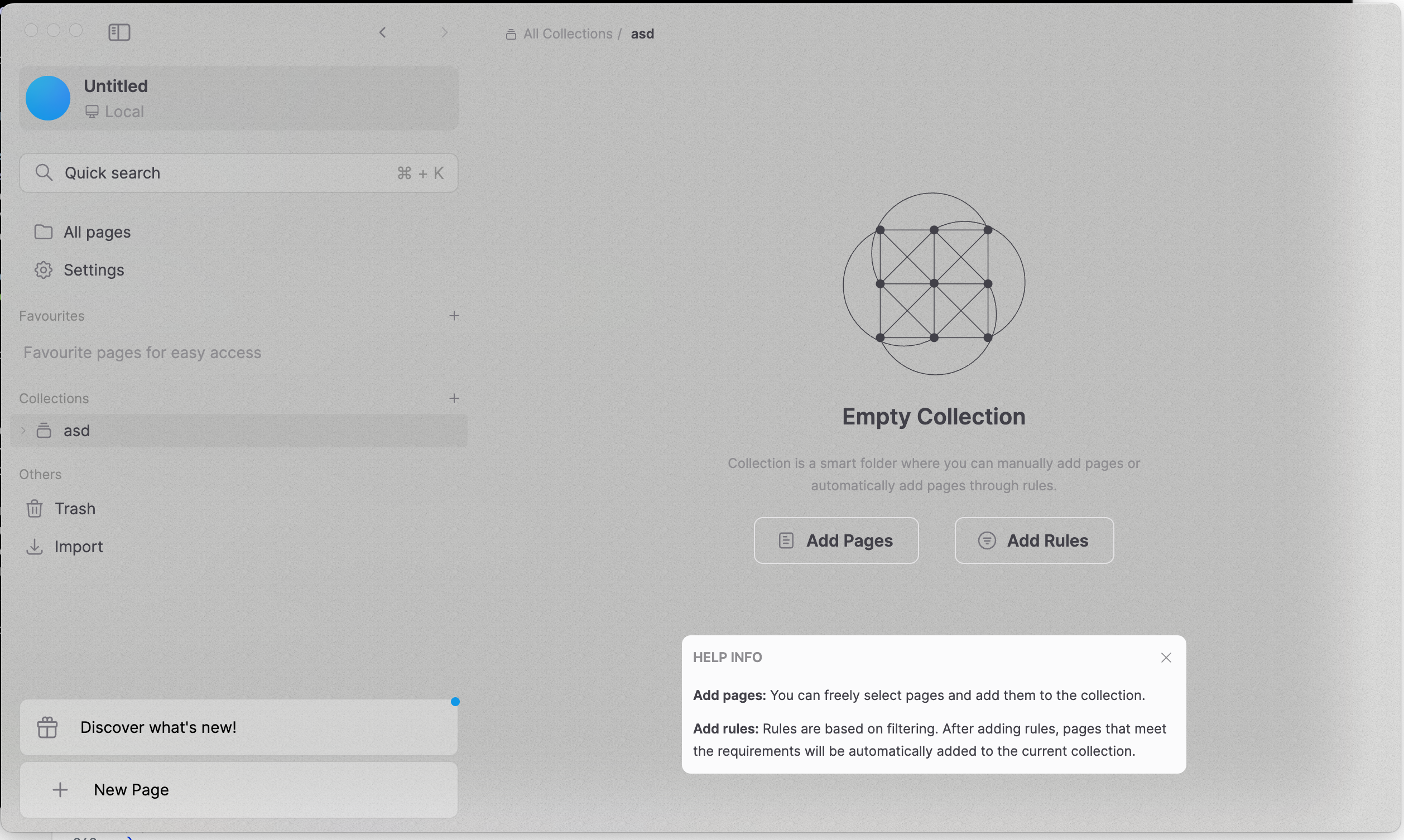Viewport: 1404px width, 840px height.
Task: Open Import from sidebar
Action: click(78, 546)
